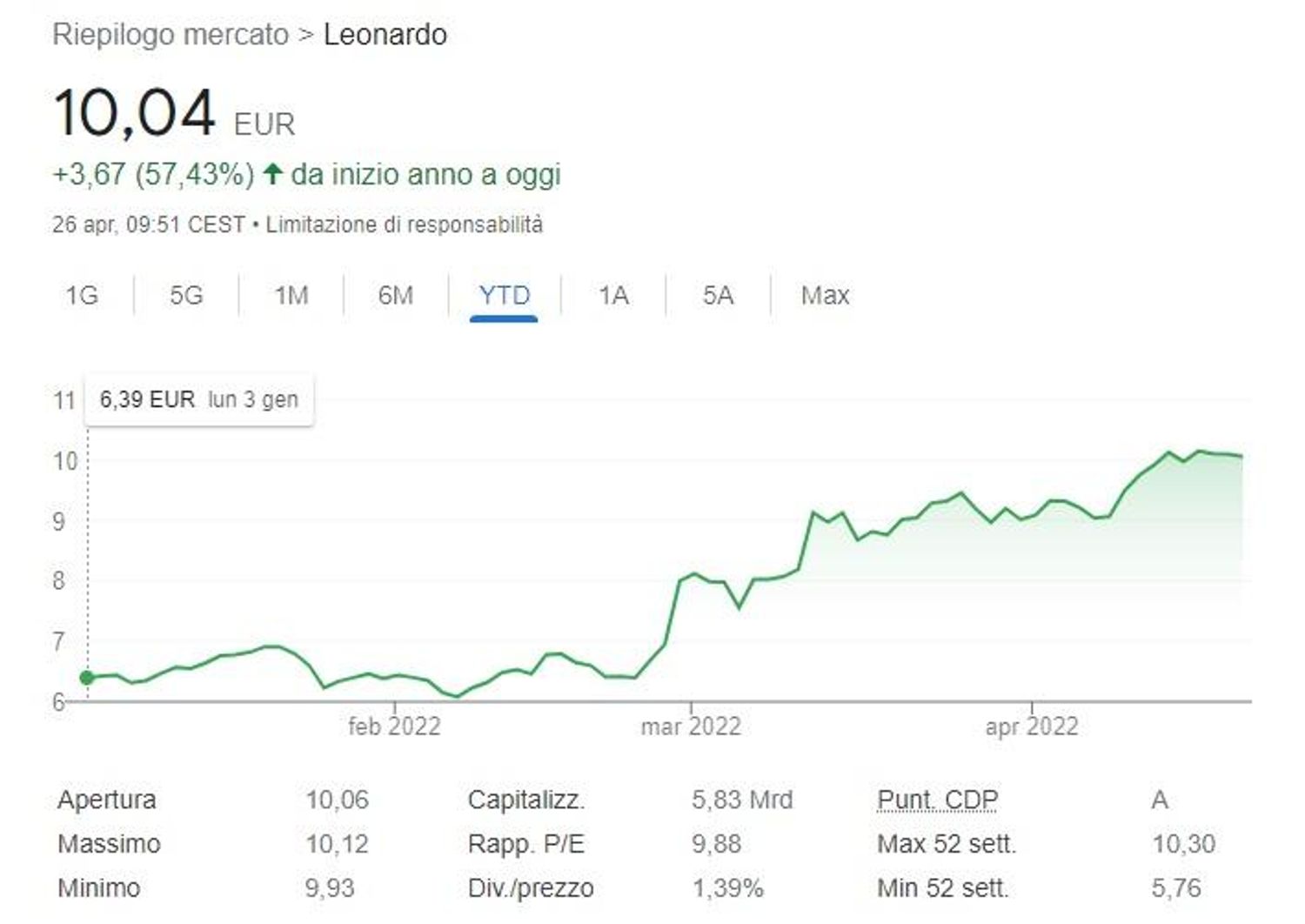Click the feb 2022 axis label
1305x924 pixels.
pyautogui.click(x=394, y=726)
